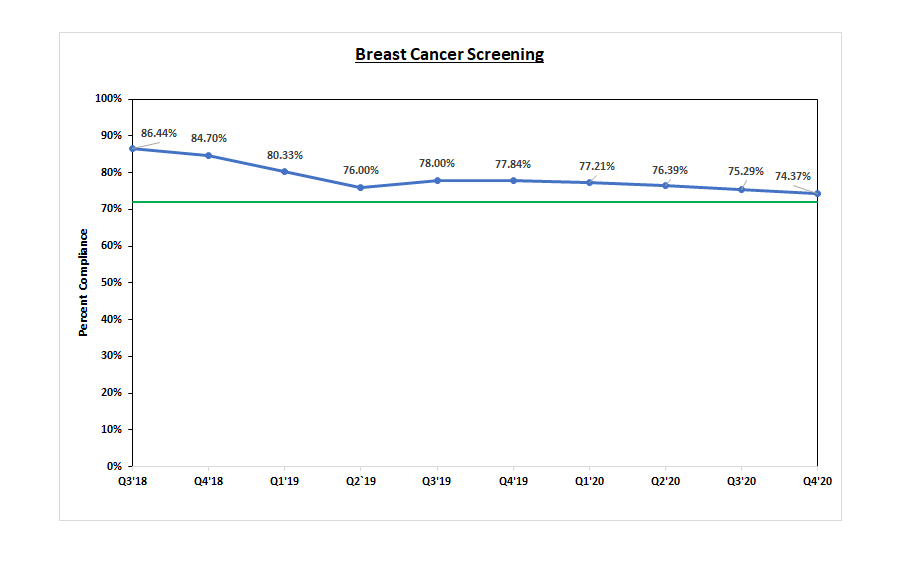Select the 50% y-axis label

click(110, 283)
